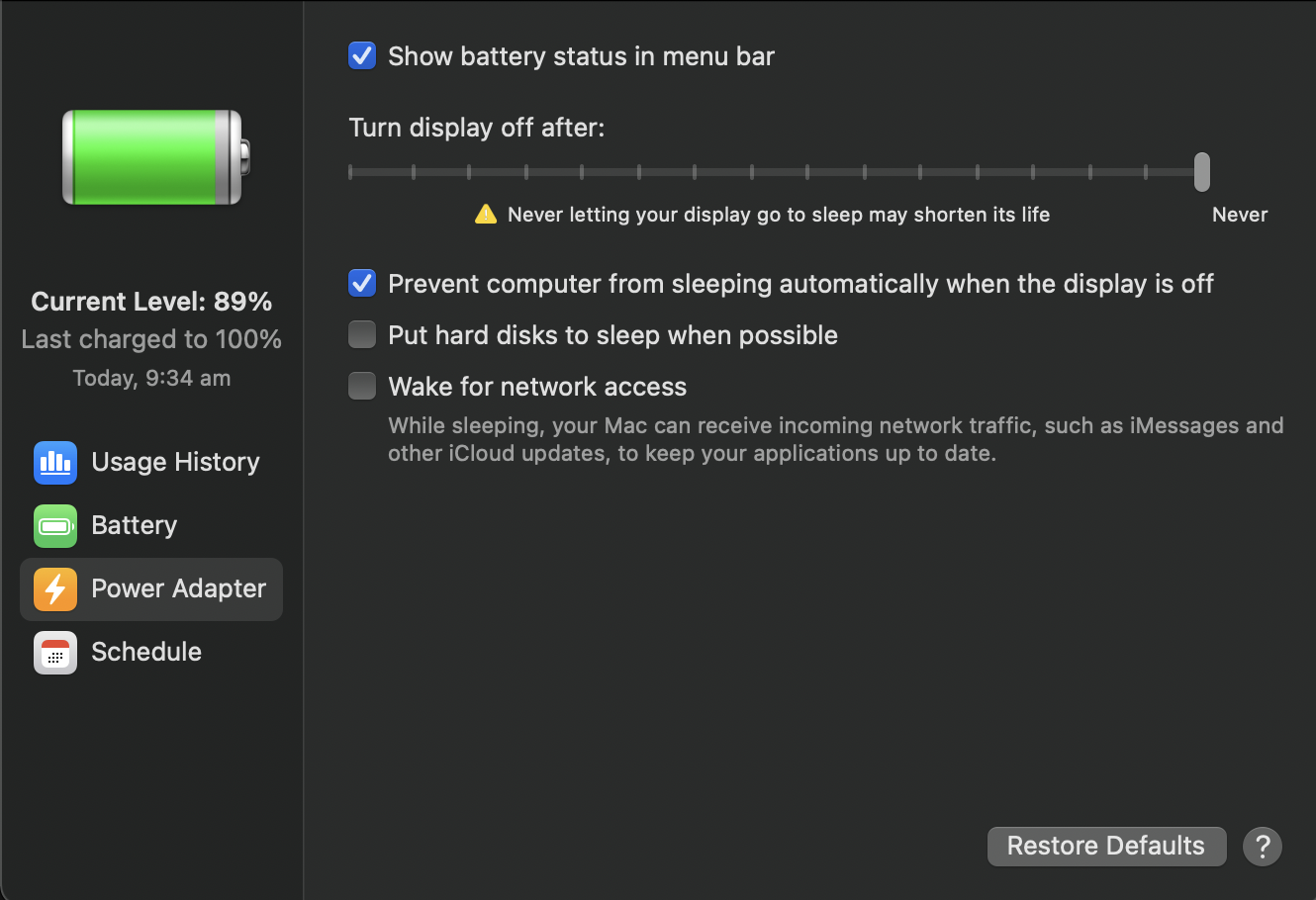
Task: Open the Usage History pane
Action: pyautogui.click(x=175, y=463)
